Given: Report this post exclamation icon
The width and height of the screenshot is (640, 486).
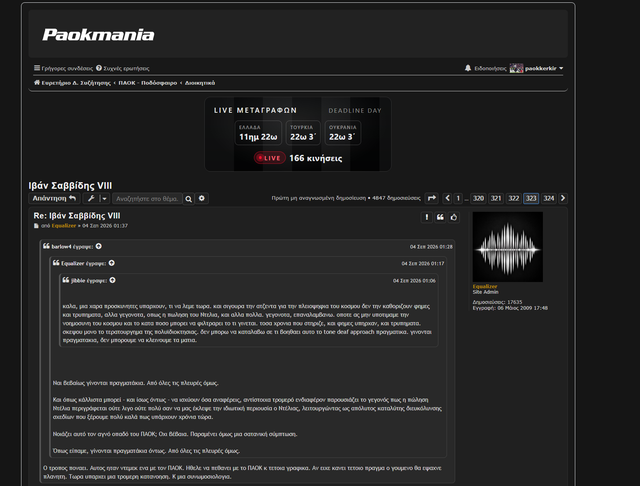Looking at the screenshot, I should (427, 217).
